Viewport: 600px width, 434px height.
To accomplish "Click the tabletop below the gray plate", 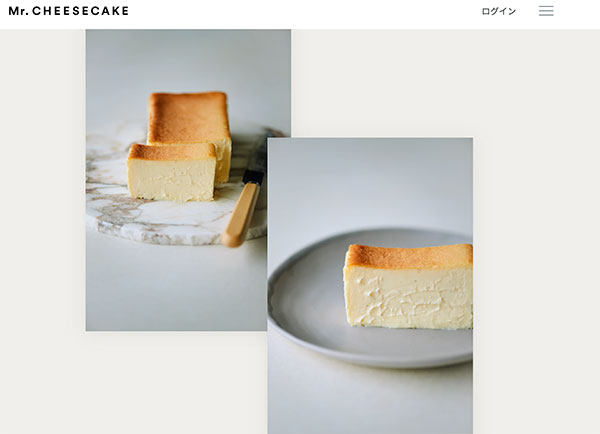I will (x=370, y=402).
